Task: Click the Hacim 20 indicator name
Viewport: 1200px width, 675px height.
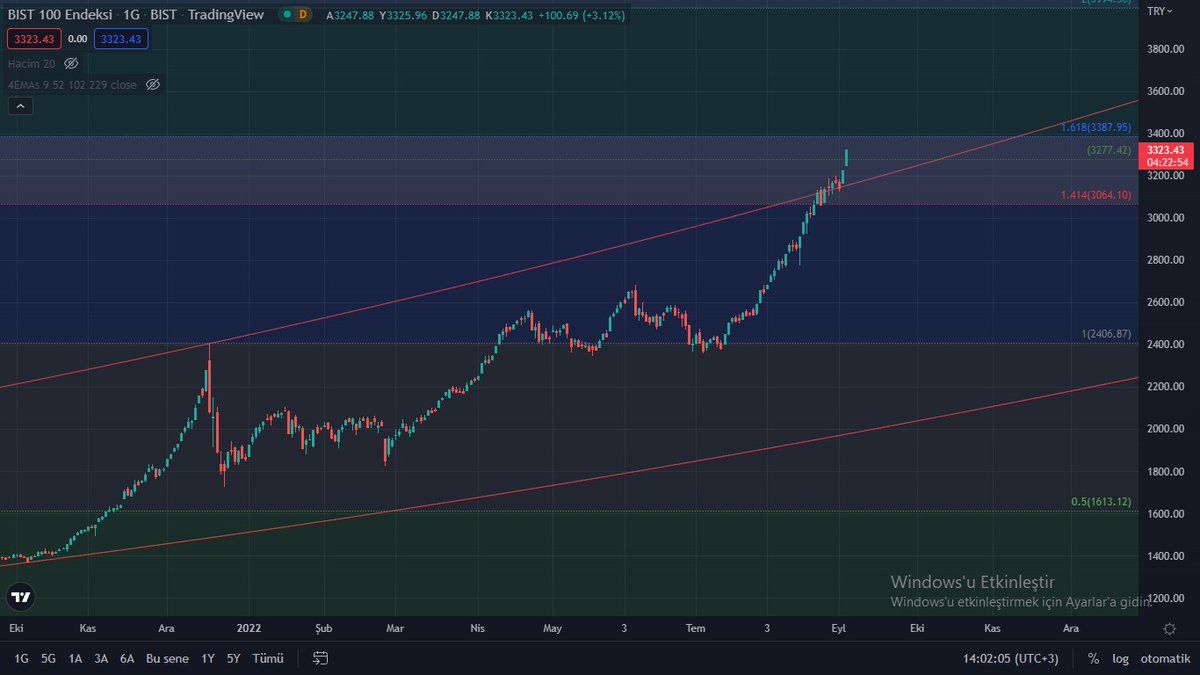Action: coord(32,63)
